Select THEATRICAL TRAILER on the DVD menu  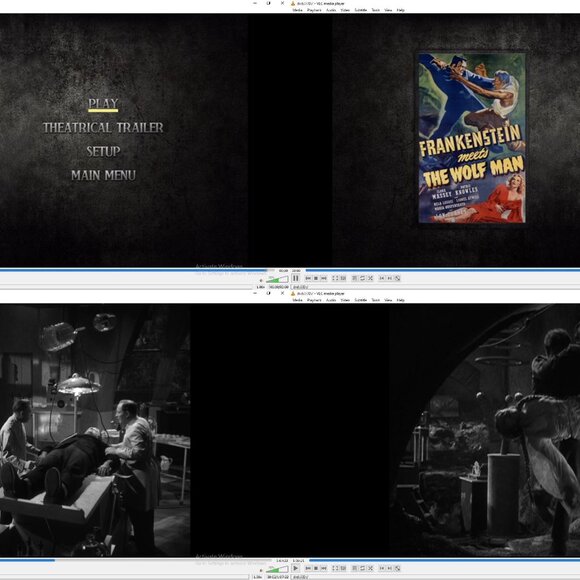tap(103, 128)
